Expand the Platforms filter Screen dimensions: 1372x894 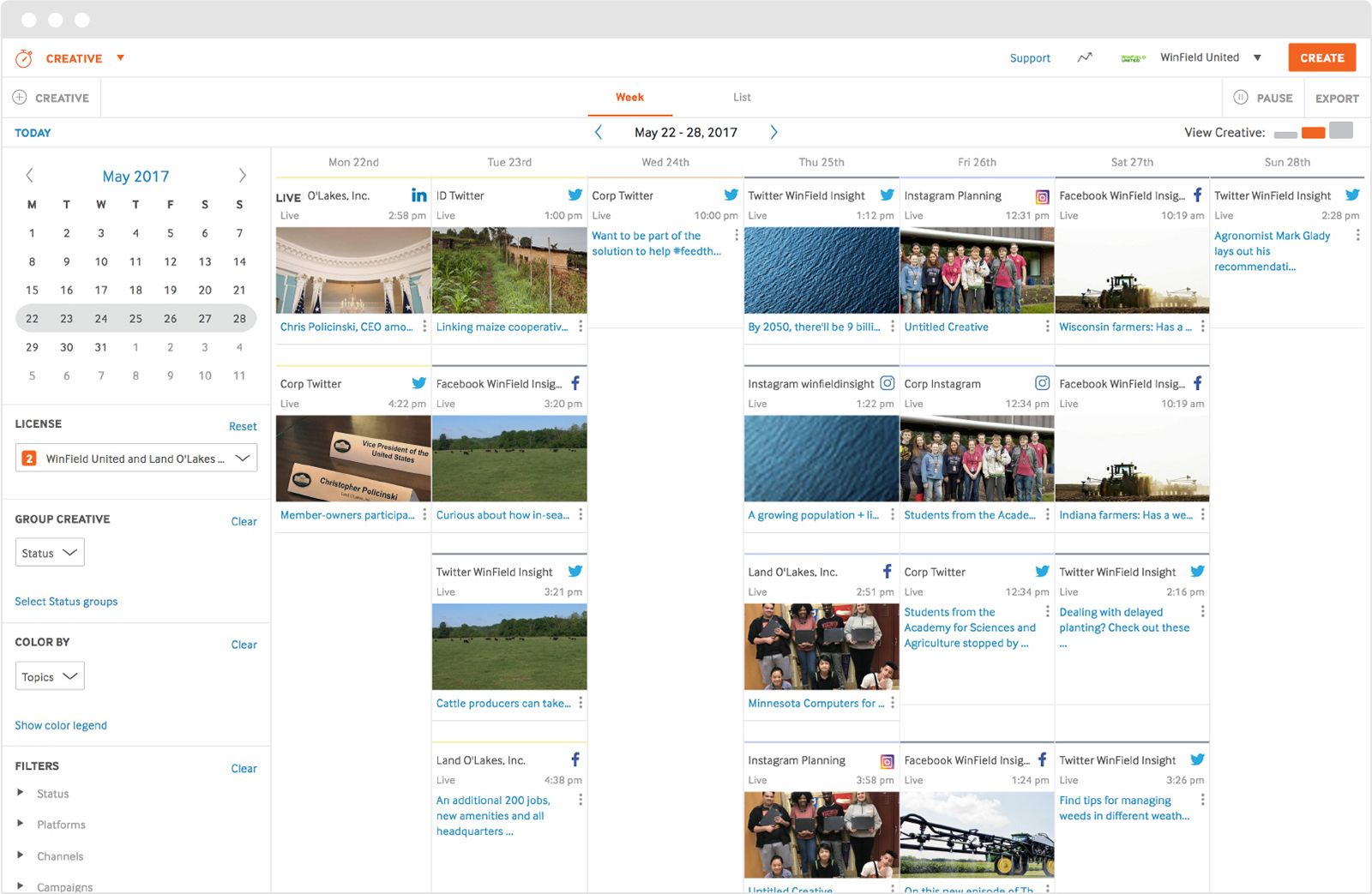[21, 824]
